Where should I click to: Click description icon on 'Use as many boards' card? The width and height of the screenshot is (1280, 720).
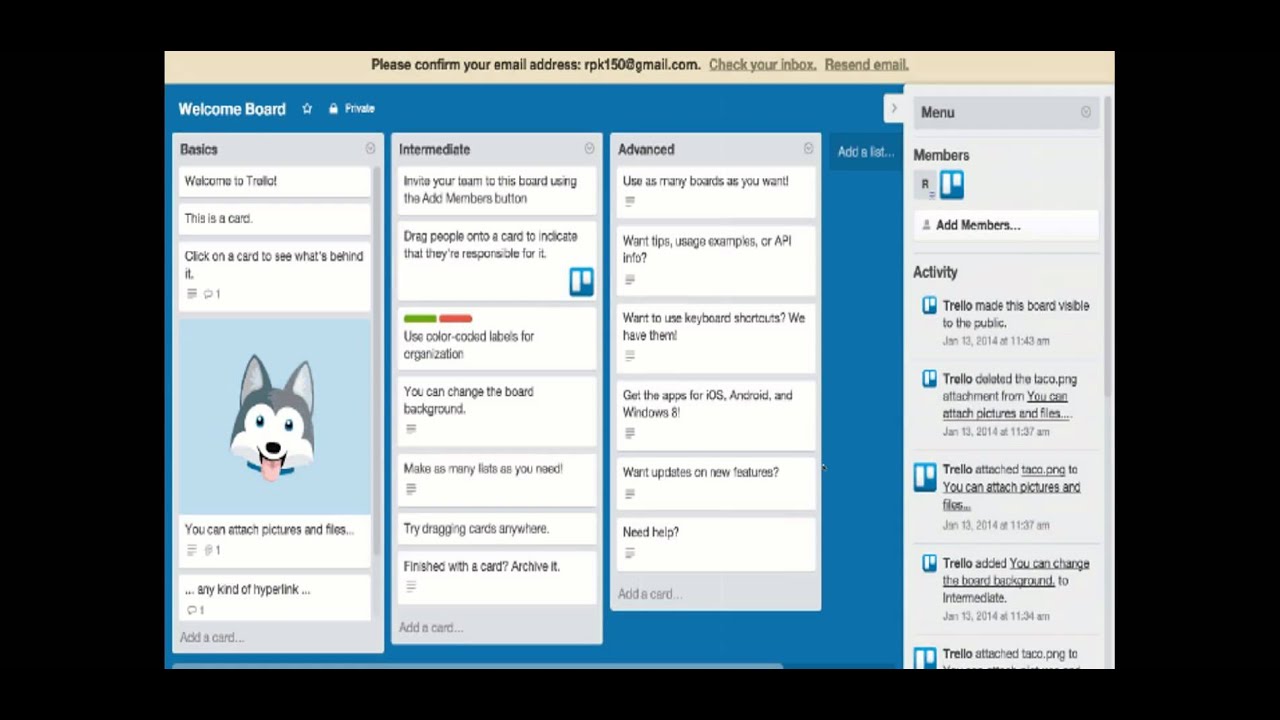(630, 201)
